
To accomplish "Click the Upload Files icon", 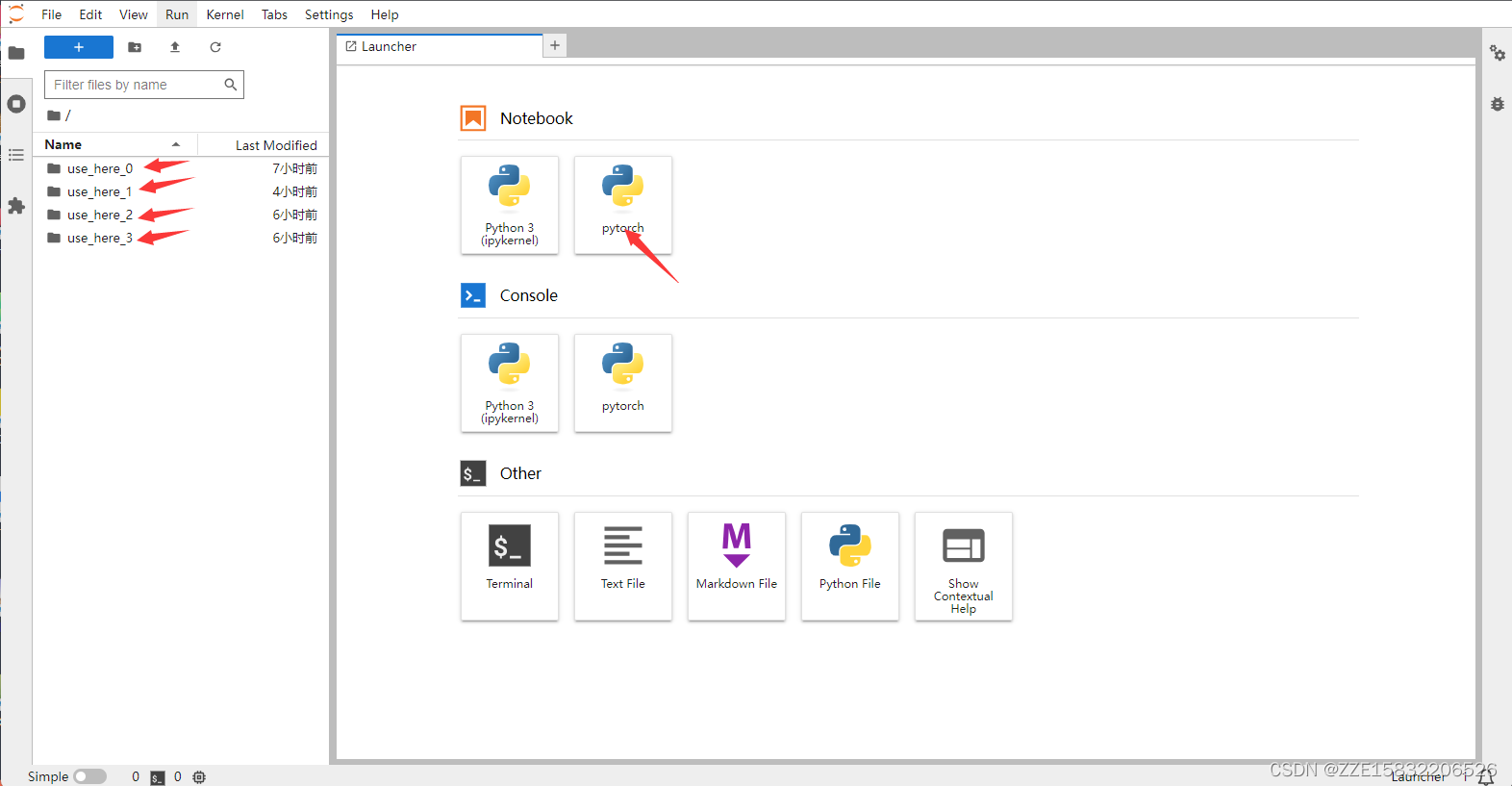I will tap(175, 47).
